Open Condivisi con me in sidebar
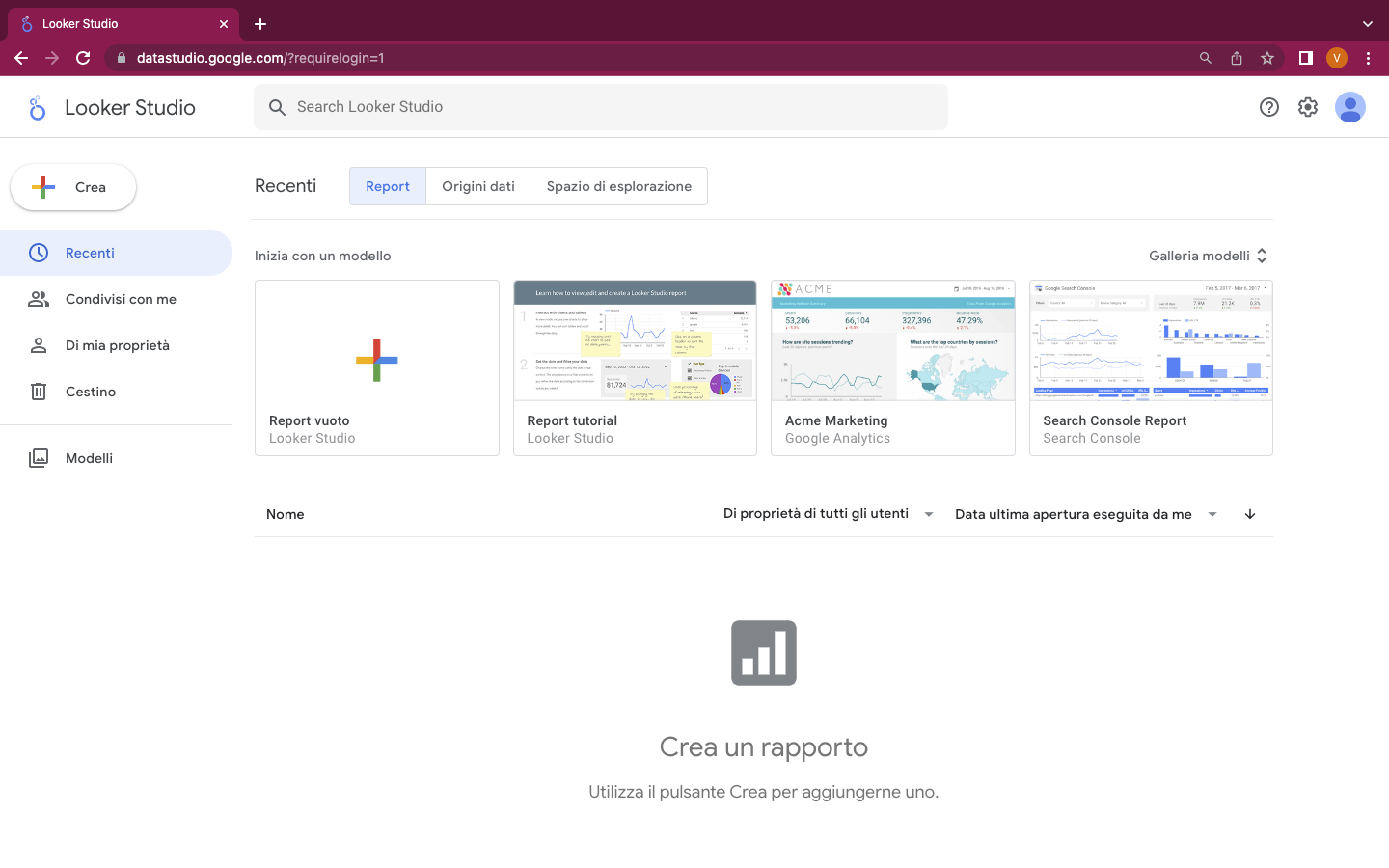1389x868 pixels. [121, 299]
